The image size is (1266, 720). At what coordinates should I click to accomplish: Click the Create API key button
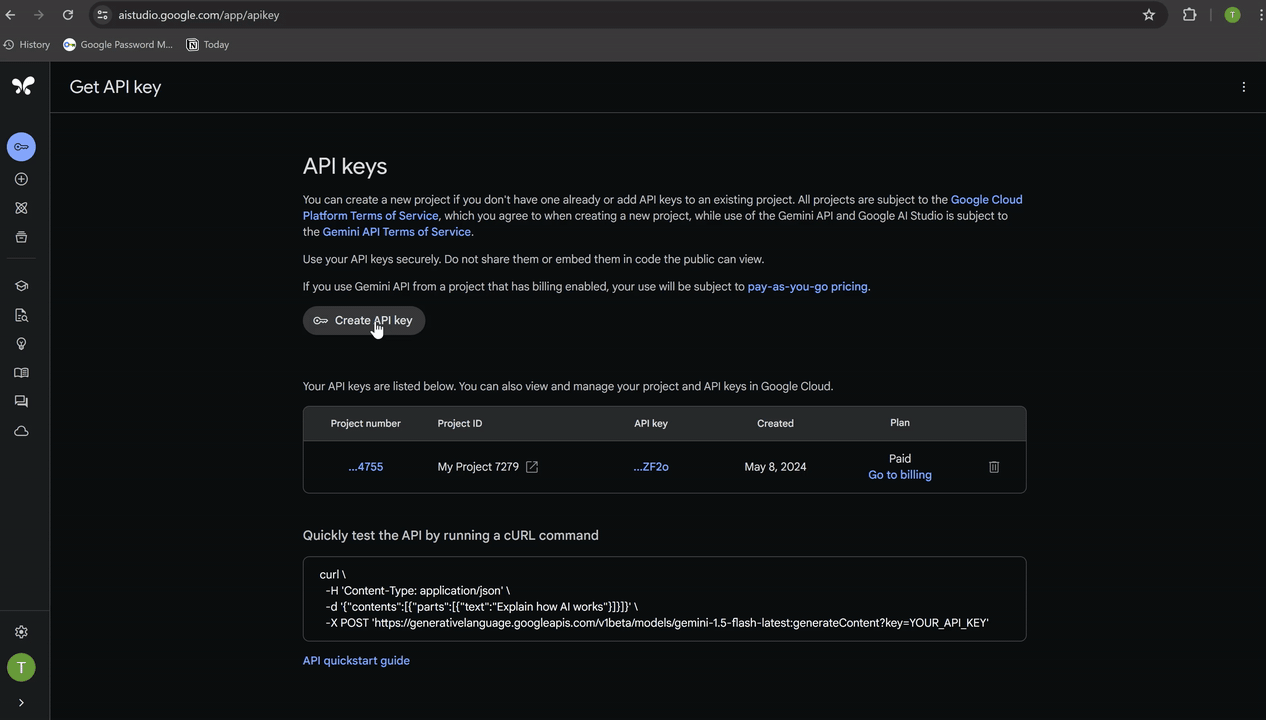(x=364, y=320)
